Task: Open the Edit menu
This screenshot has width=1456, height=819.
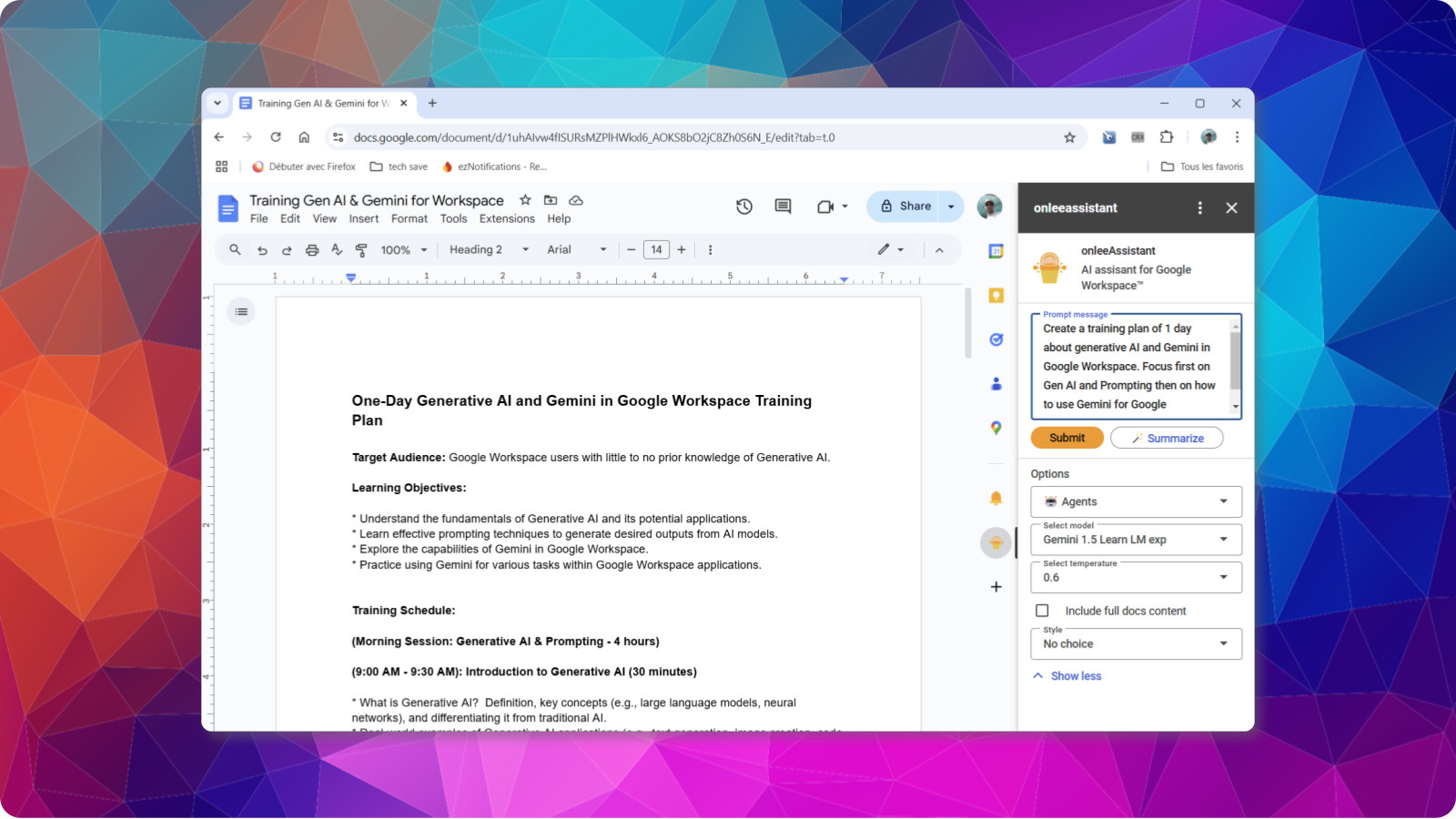Action: (290, 219)
